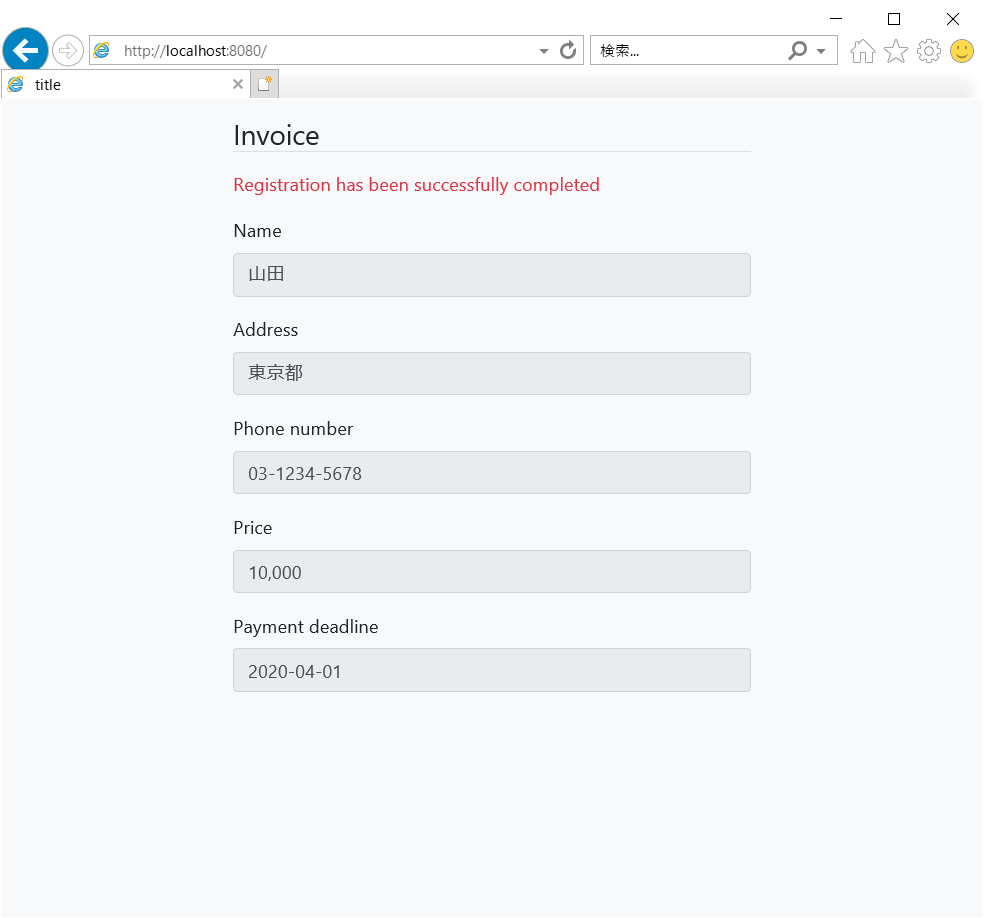The height and width of the screenshot is (918, 992).
Task: Minimize the browser window
Action: pos(836,19)
